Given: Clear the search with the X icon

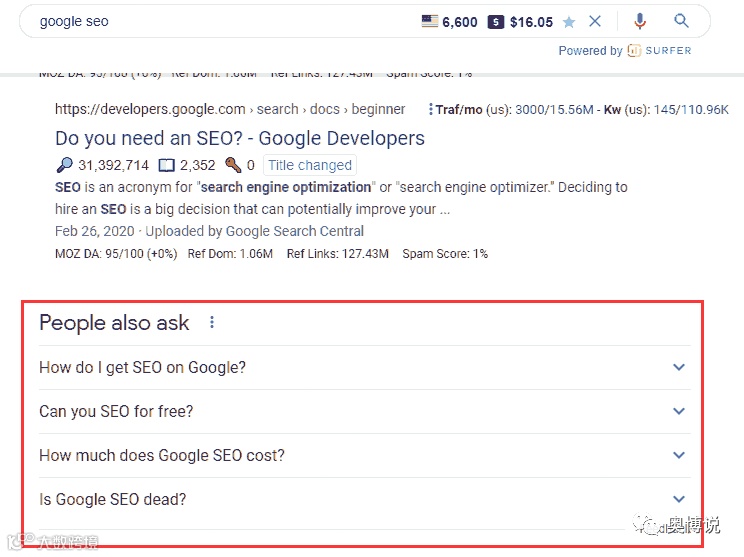Looking at the screenshot, I should pyautogui.click(x=595, y=21).
